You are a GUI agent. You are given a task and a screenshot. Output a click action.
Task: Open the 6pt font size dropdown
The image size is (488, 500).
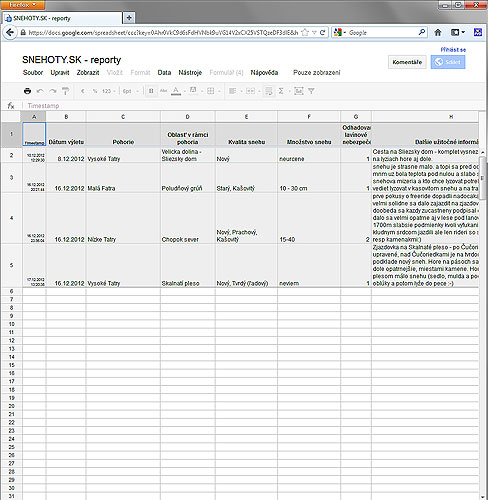[x=130, y=91]
